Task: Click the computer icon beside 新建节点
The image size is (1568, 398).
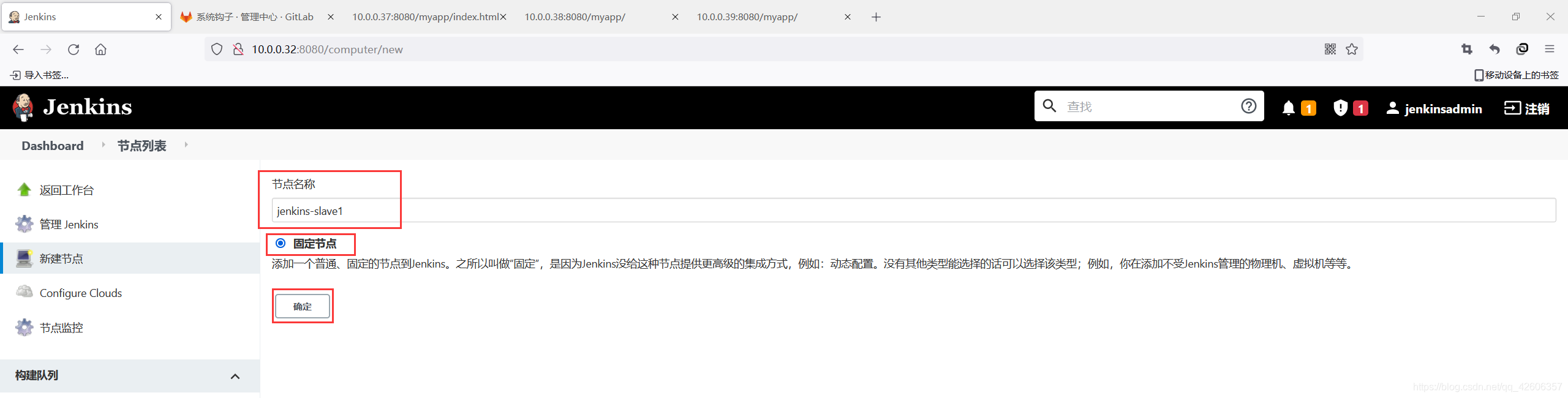Action: pyautogui.click(x=24, y=258)
